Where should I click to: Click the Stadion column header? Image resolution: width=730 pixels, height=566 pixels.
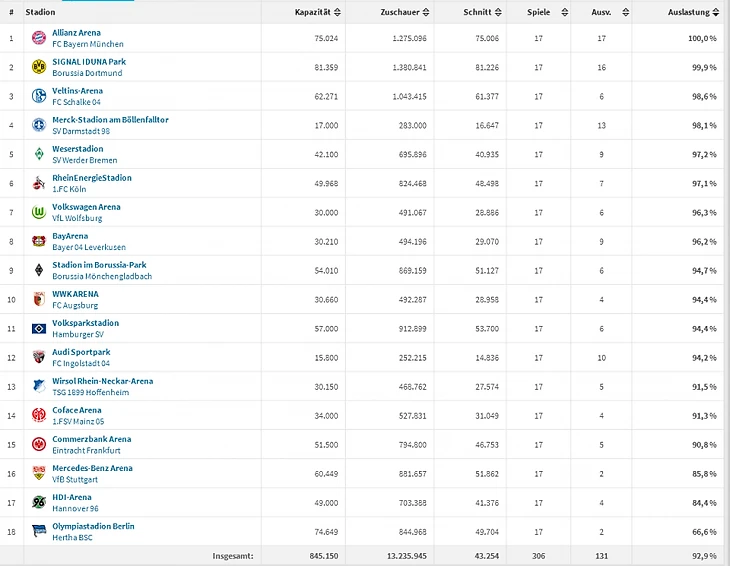[x=40, y=12]
